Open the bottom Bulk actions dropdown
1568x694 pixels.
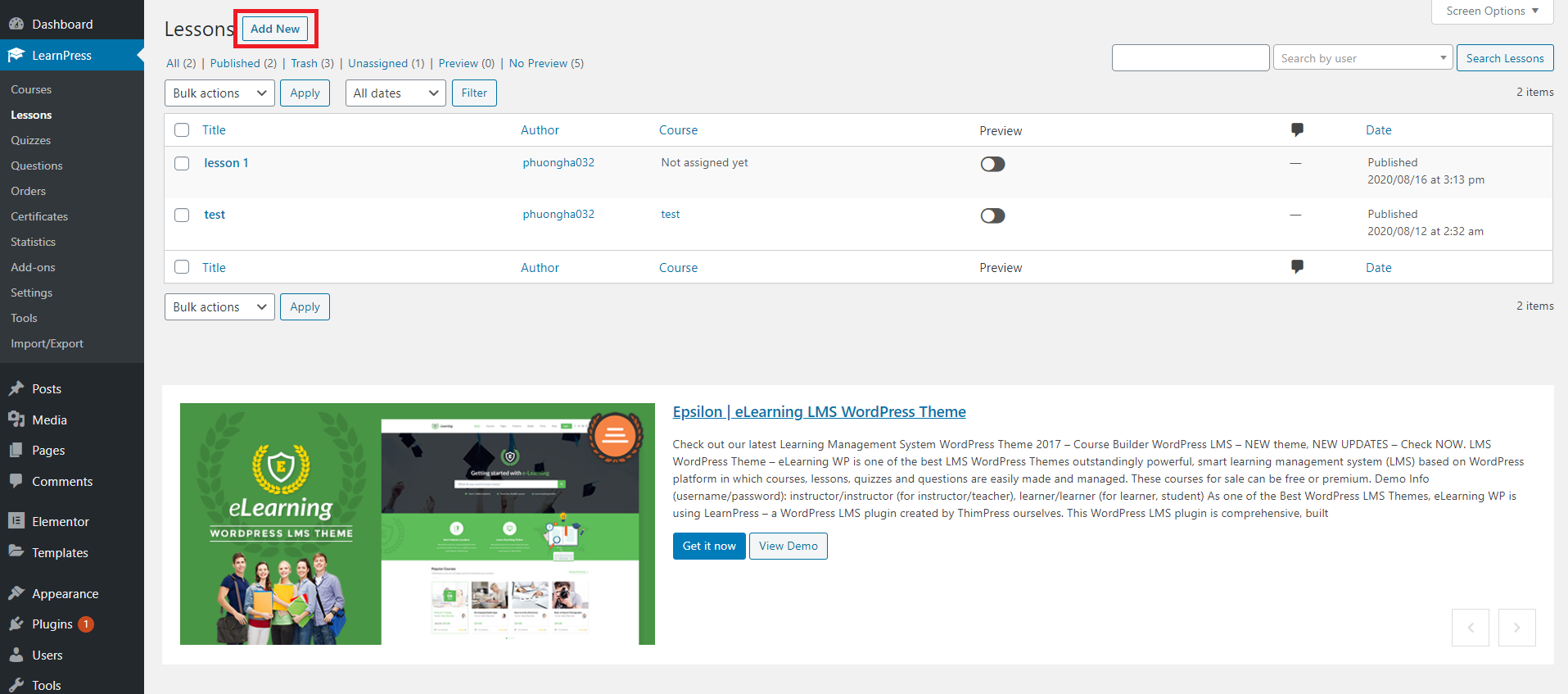219,307
